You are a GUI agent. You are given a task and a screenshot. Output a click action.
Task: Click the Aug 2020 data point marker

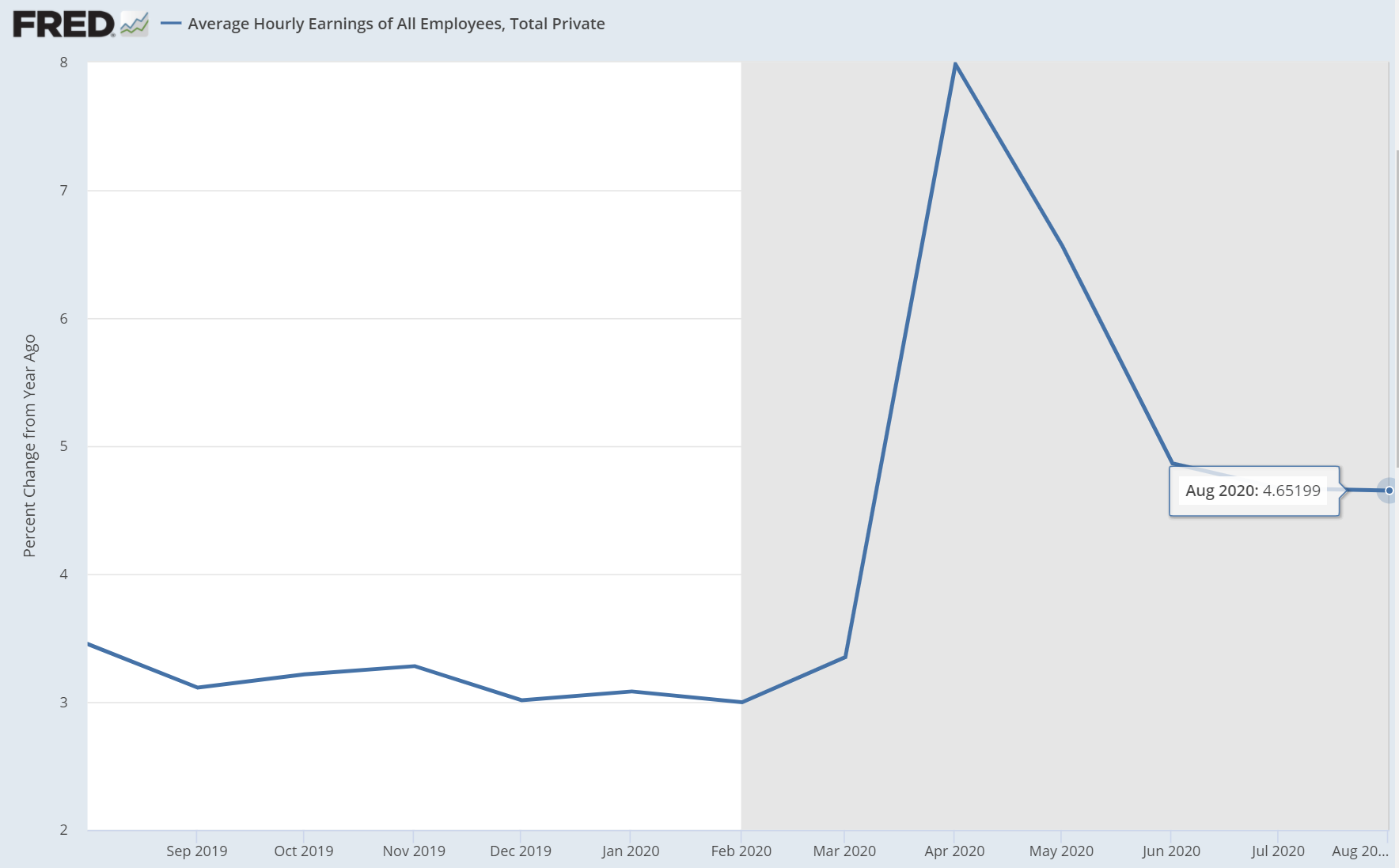pyautogui.click(x=1389, y=491)
